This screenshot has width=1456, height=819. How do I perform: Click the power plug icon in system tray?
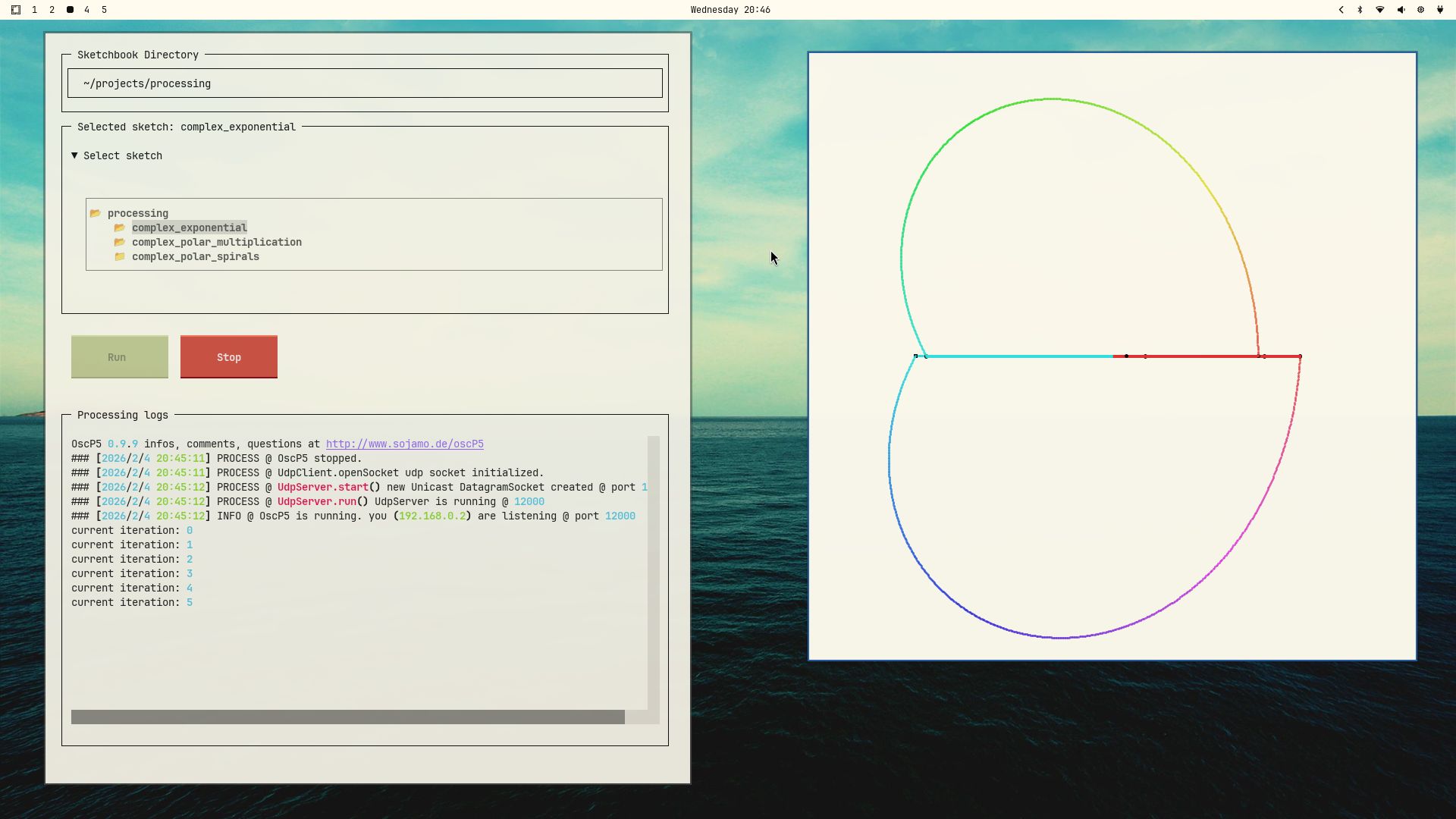[x=1440, y=10]
